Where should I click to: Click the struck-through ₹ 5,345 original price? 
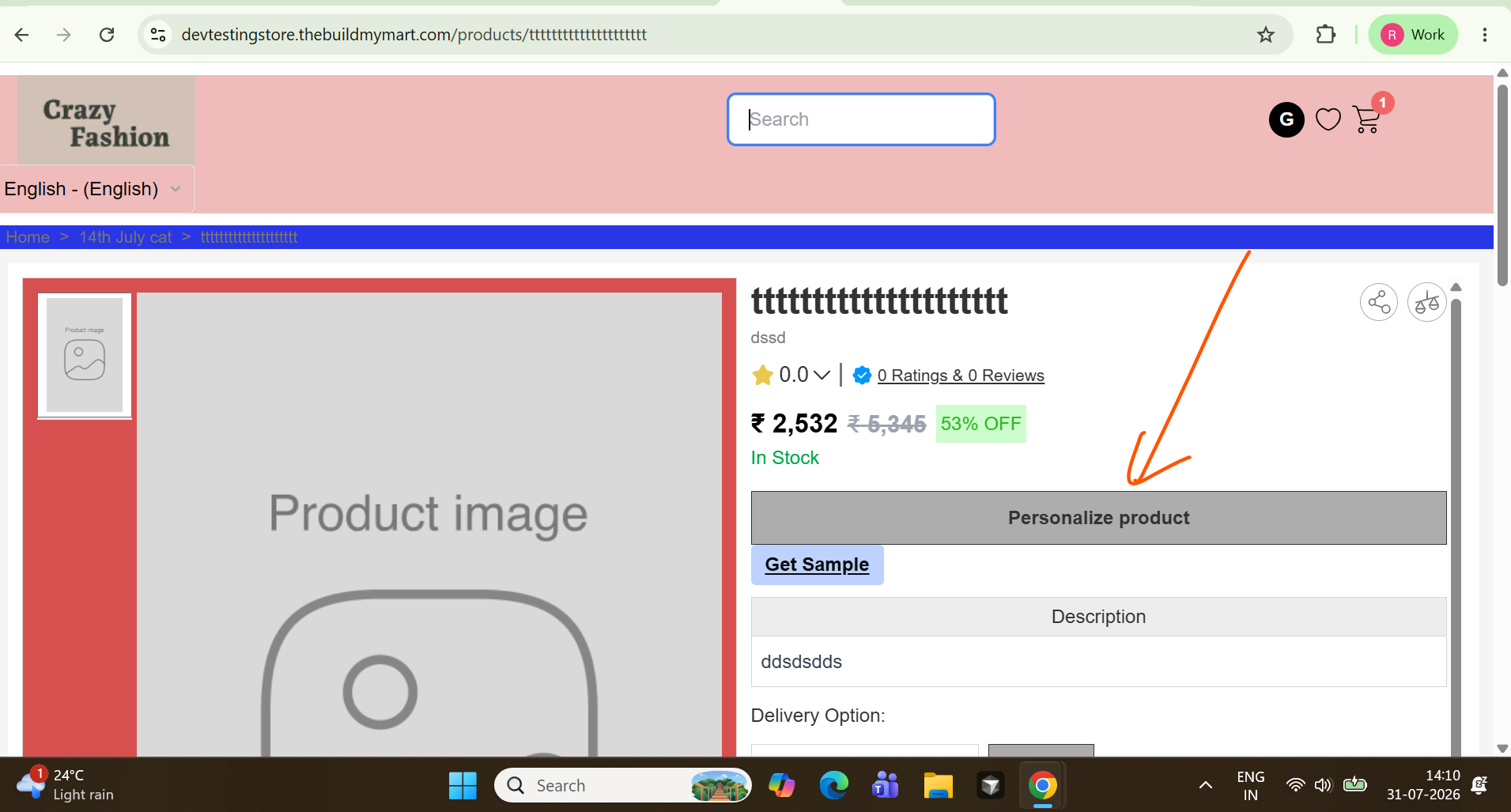click(x=886, y=425)
